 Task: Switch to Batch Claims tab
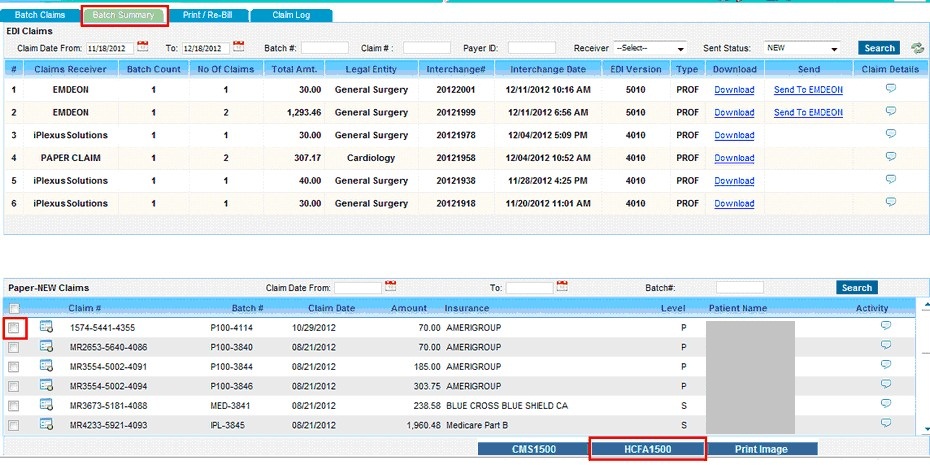(x=40, y=15)
